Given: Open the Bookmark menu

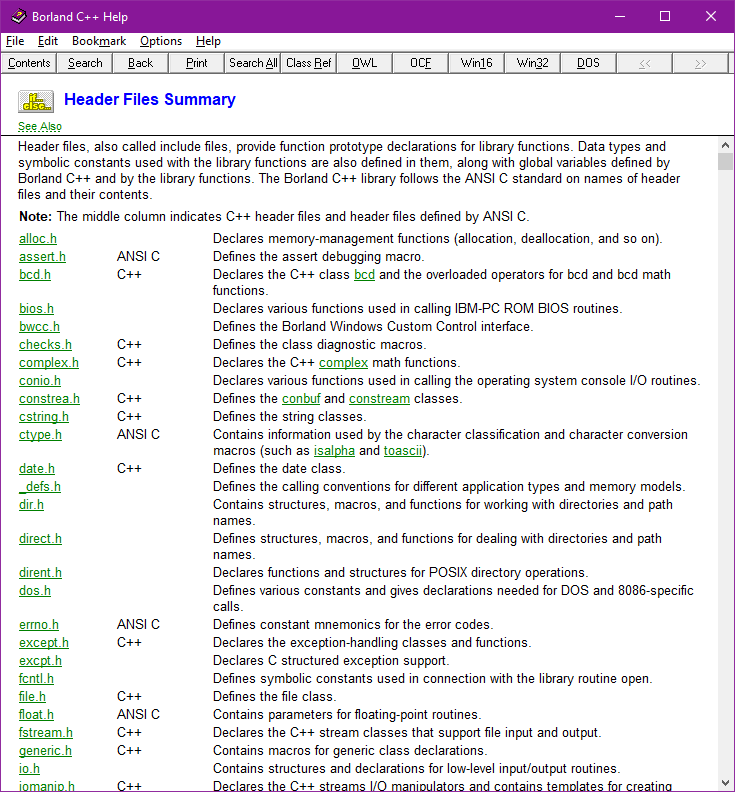Looking at the screenshot, I should (99, 41).
